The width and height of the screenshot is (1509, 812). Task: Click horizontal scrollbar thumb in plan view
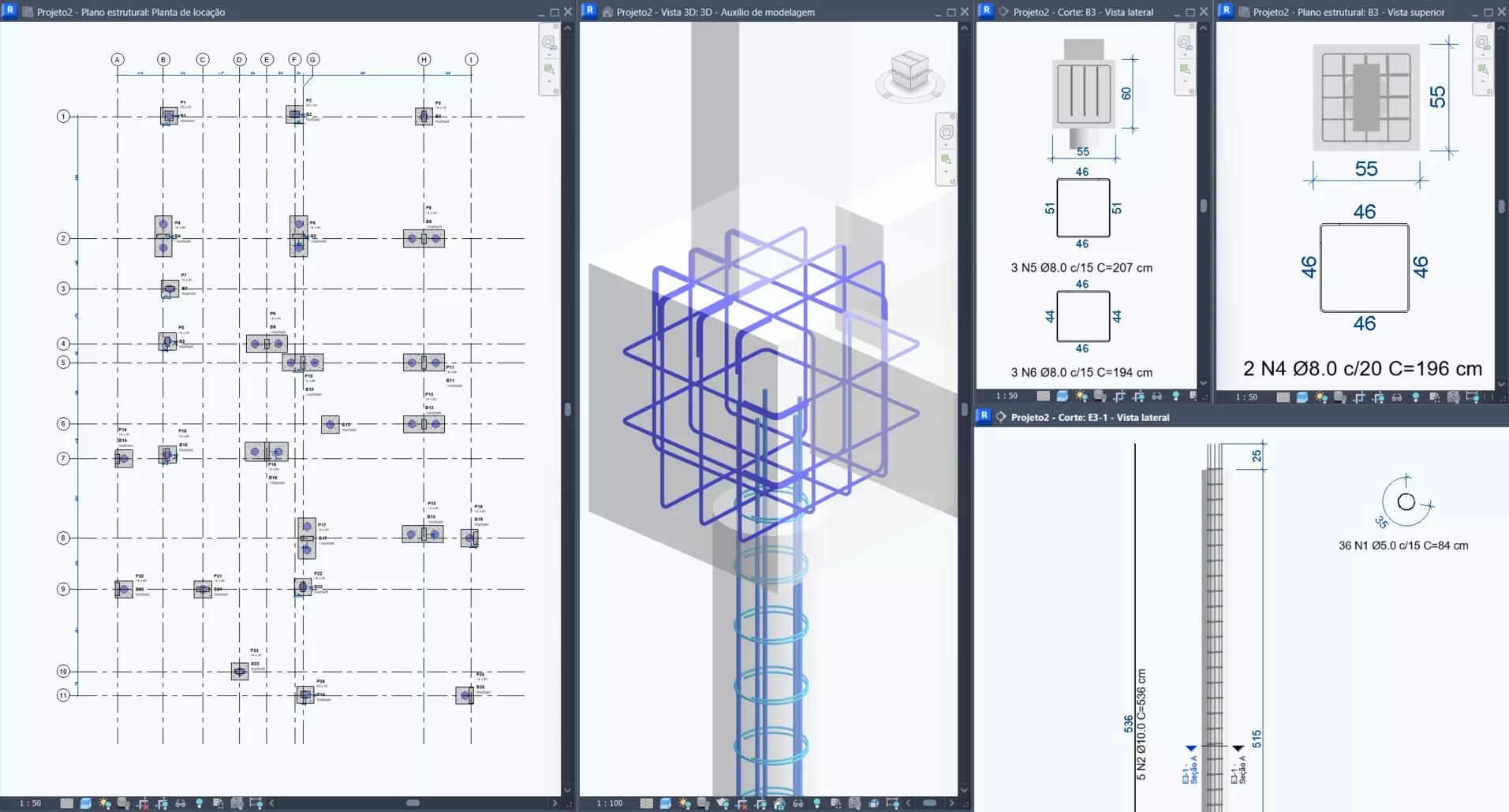click(413, 803)
